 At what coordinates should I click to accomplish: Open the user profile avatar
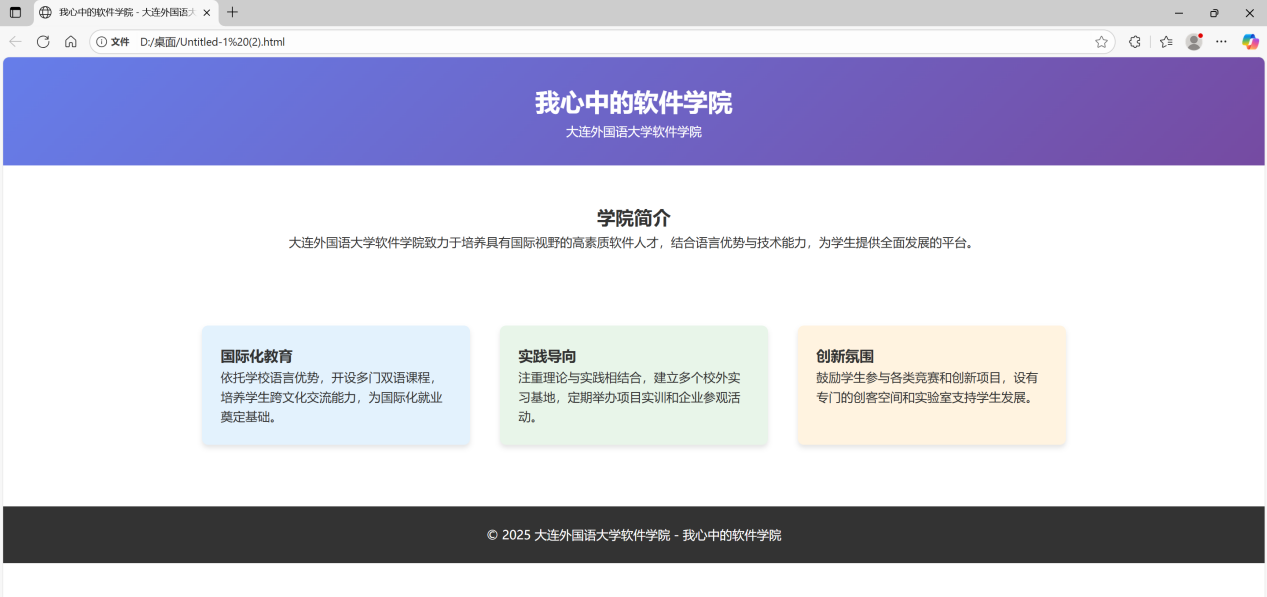[x=1193, y=42]
